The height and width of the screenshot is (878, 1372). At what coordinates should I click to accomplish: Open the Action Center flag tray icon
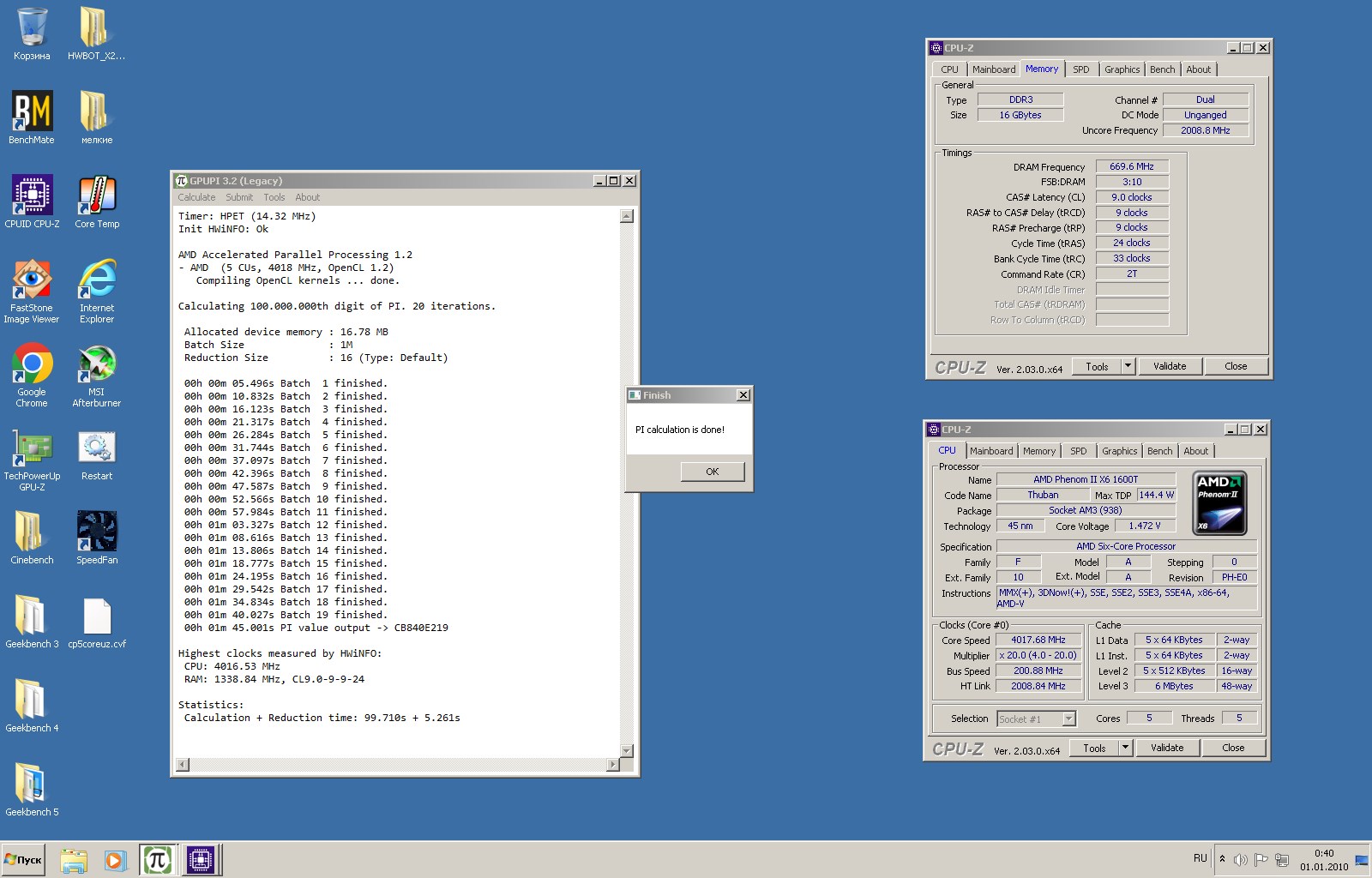click(1261, 860)
